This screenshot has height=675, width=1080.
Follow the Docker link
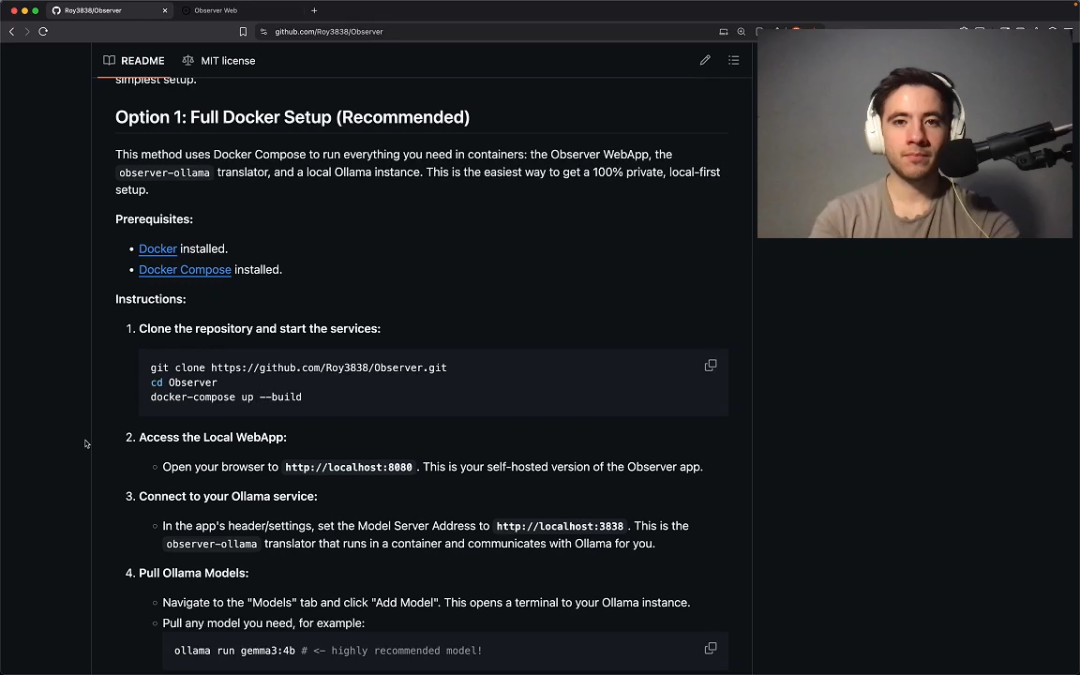158,249
